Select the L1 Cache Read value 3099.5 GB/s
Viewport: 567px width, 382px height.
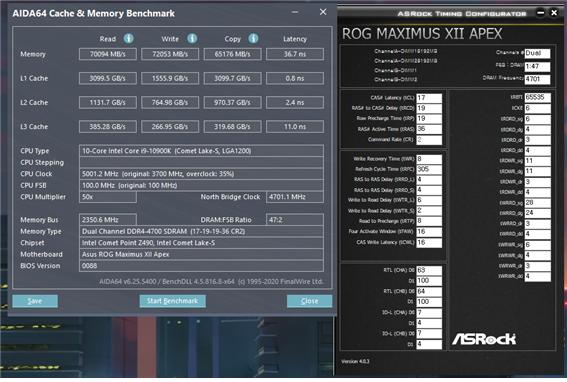coord(108,78)
